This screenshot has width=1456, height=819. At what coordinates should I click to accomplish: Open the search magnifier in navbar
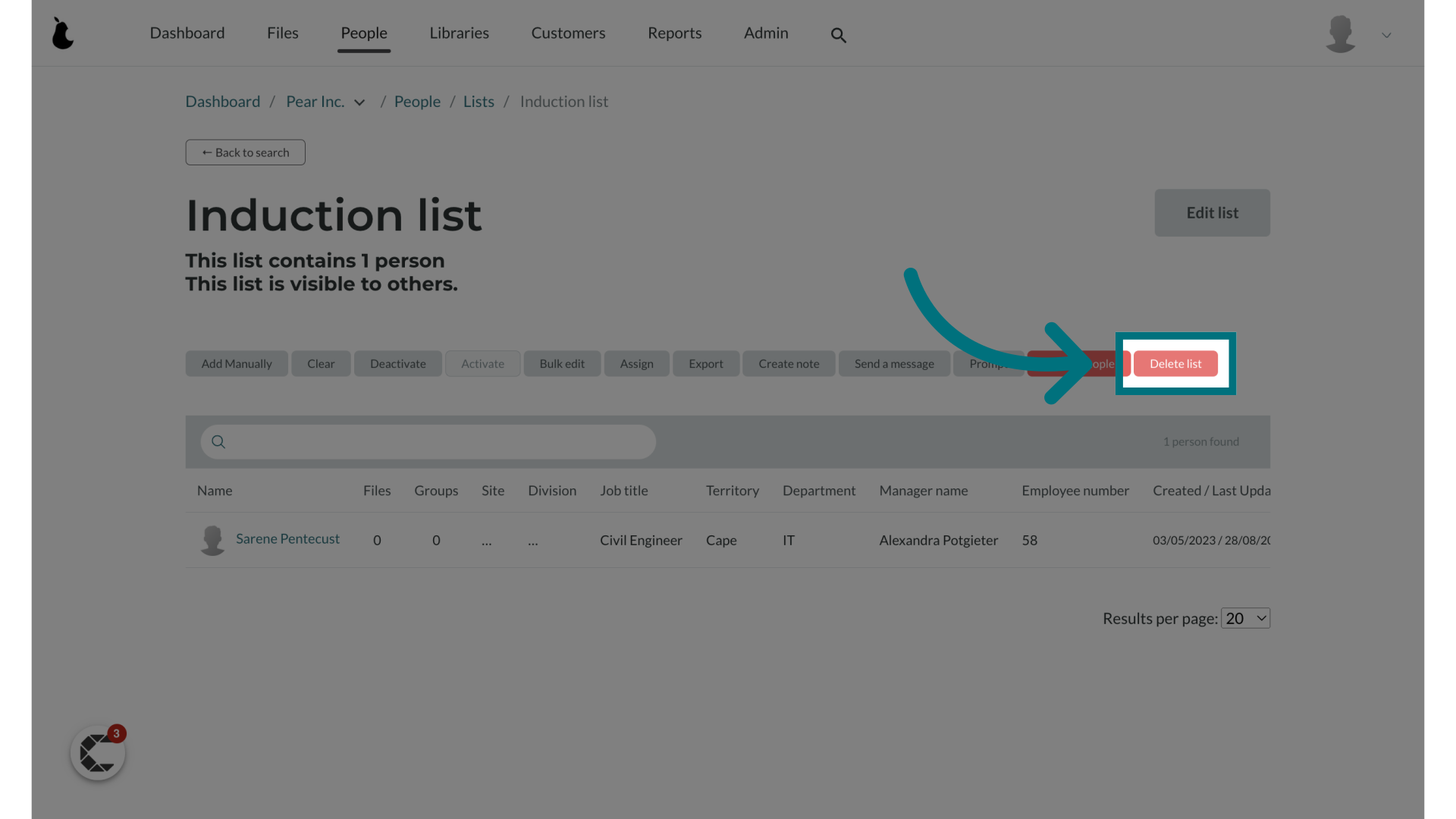point(838,35)
